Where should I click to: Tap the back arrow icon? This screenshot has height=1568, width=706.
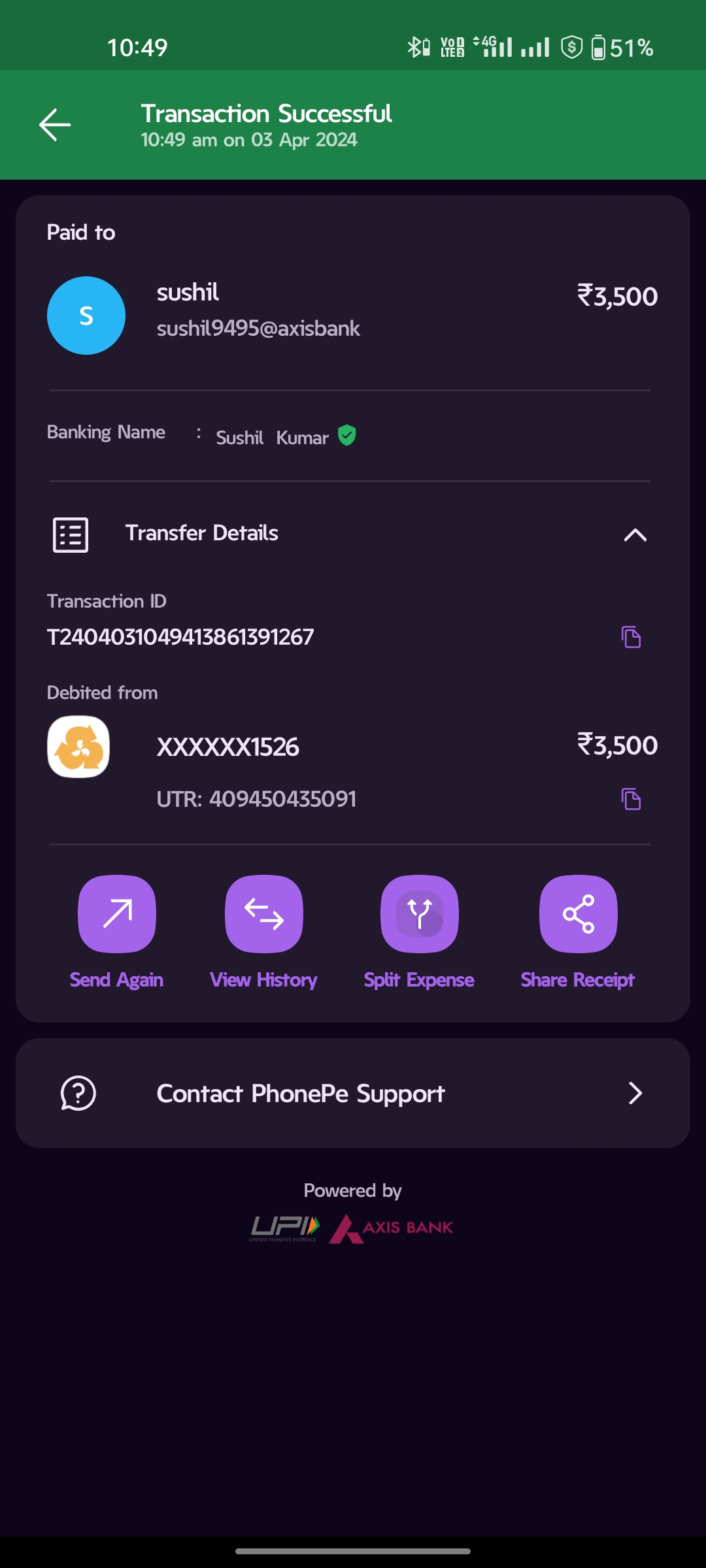55,125
